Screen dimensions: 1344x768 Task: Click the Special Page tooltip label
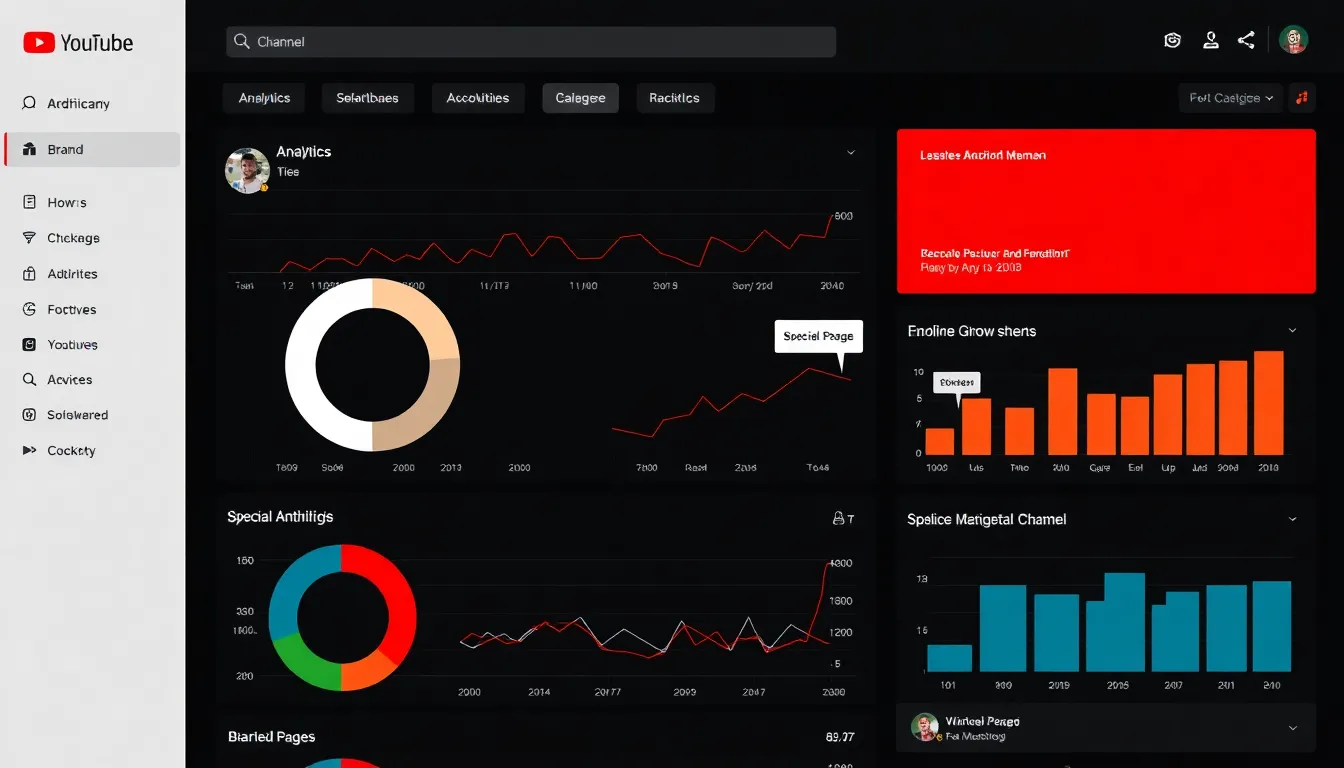(818, 337)
